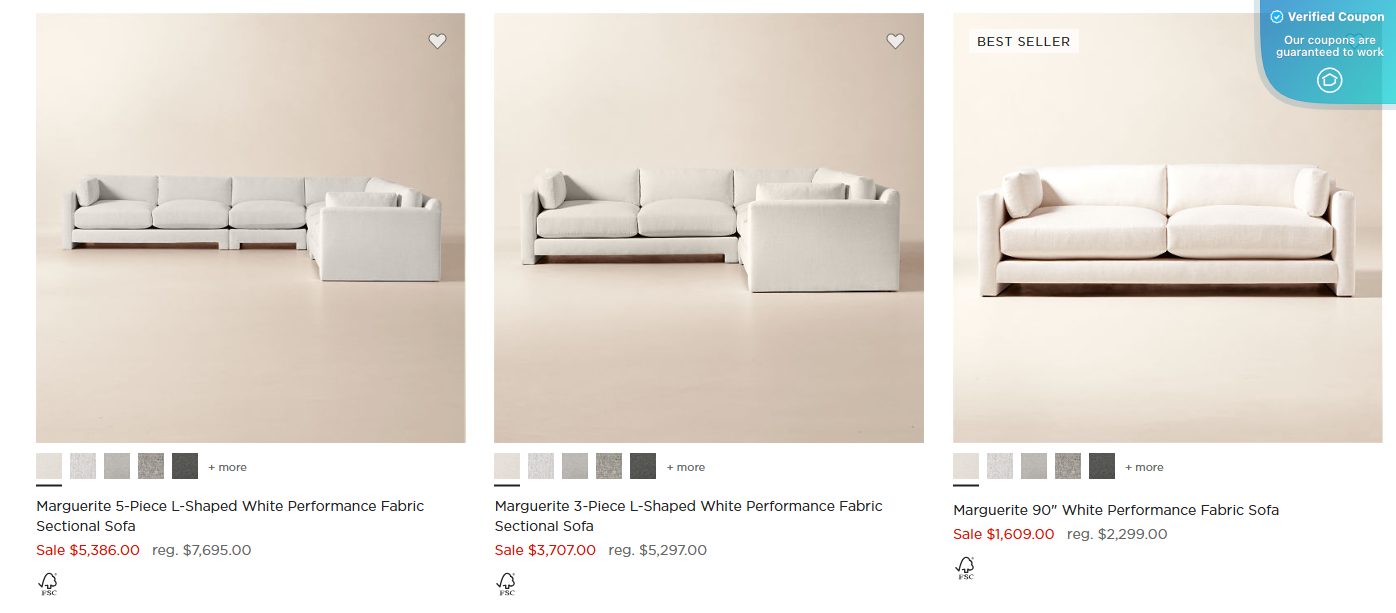Click the FSC icon under the 3-Piece Sectional
Screen dimensions: 1396x613
[x=506, y=585]
